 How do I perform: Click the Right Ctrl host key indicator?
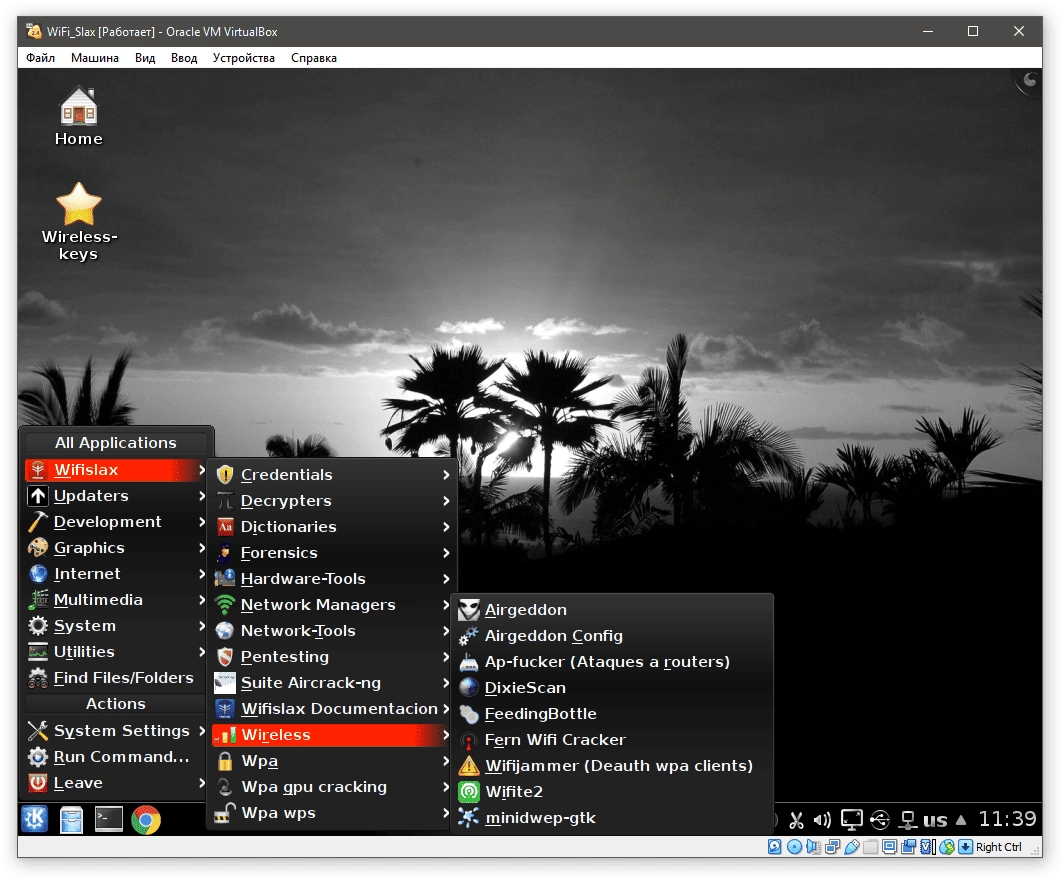click(998, 847)
